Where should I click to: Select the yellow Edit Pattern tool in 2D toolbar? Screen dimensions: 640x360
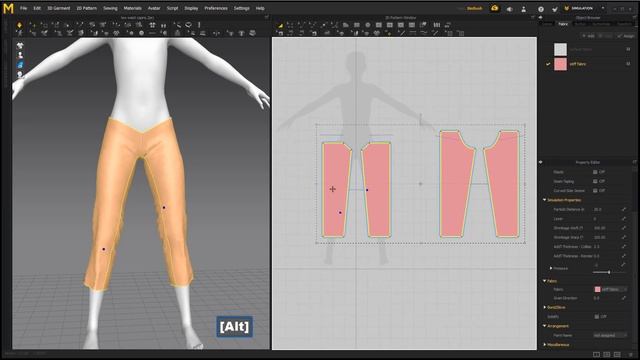281,25
